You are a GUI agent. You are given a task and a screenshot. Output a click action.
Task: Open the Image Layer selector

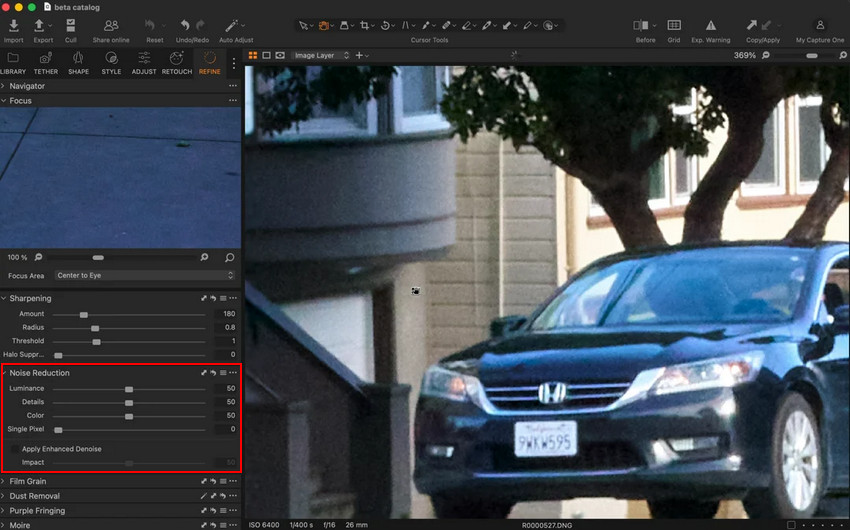321,55
